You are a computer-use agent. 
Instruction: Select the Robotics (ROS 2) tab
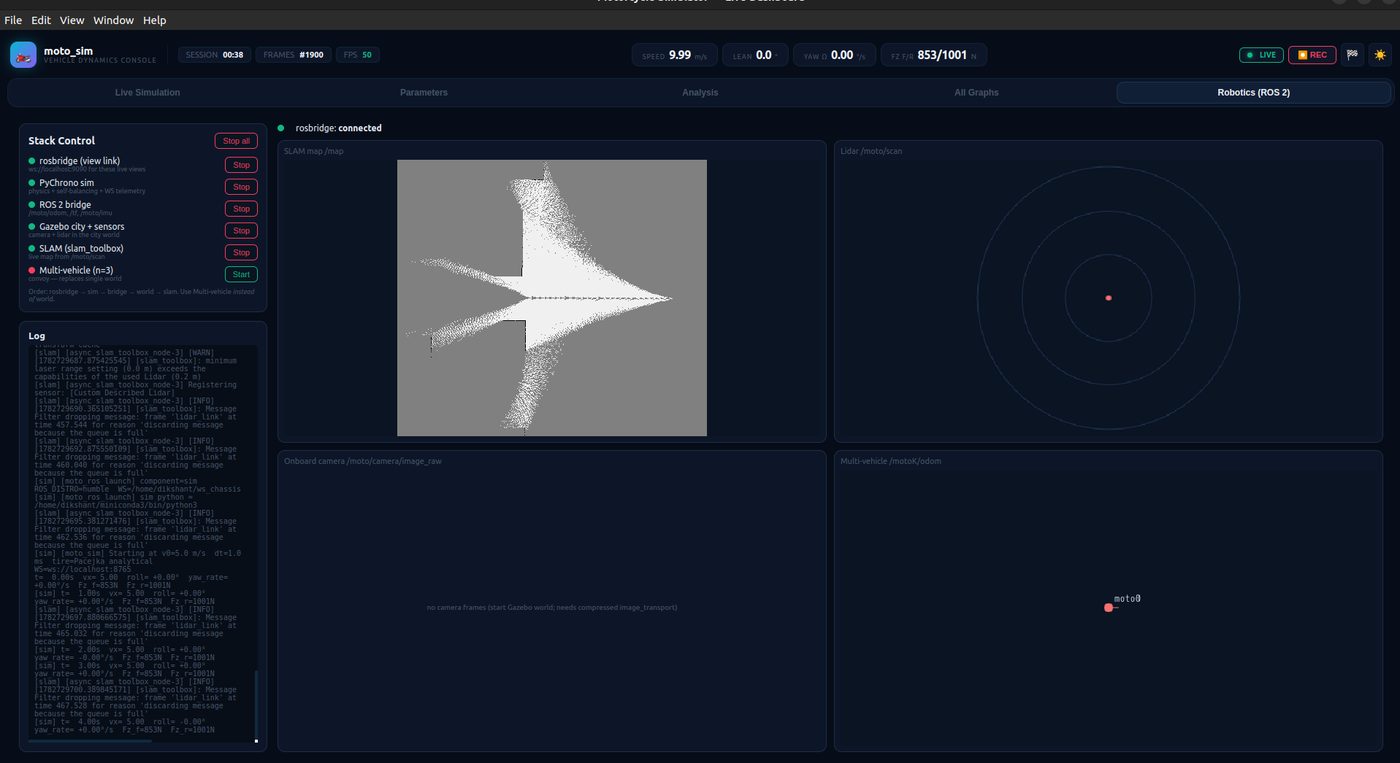pyautogui.click(x=1253, y=92)
